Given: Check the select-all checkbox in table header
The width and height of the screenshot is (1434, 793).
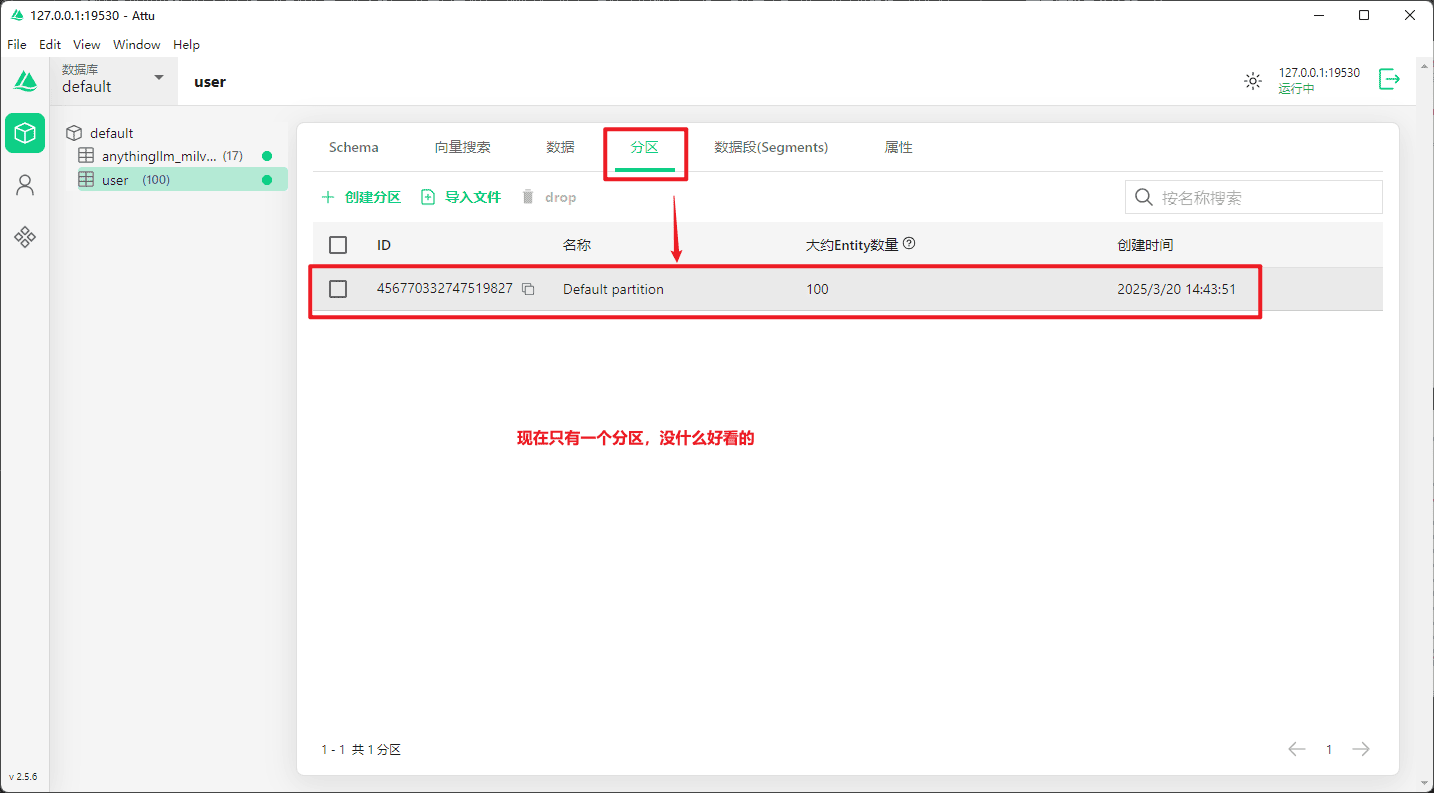Looking at the screenshot, I should (338, 245).
